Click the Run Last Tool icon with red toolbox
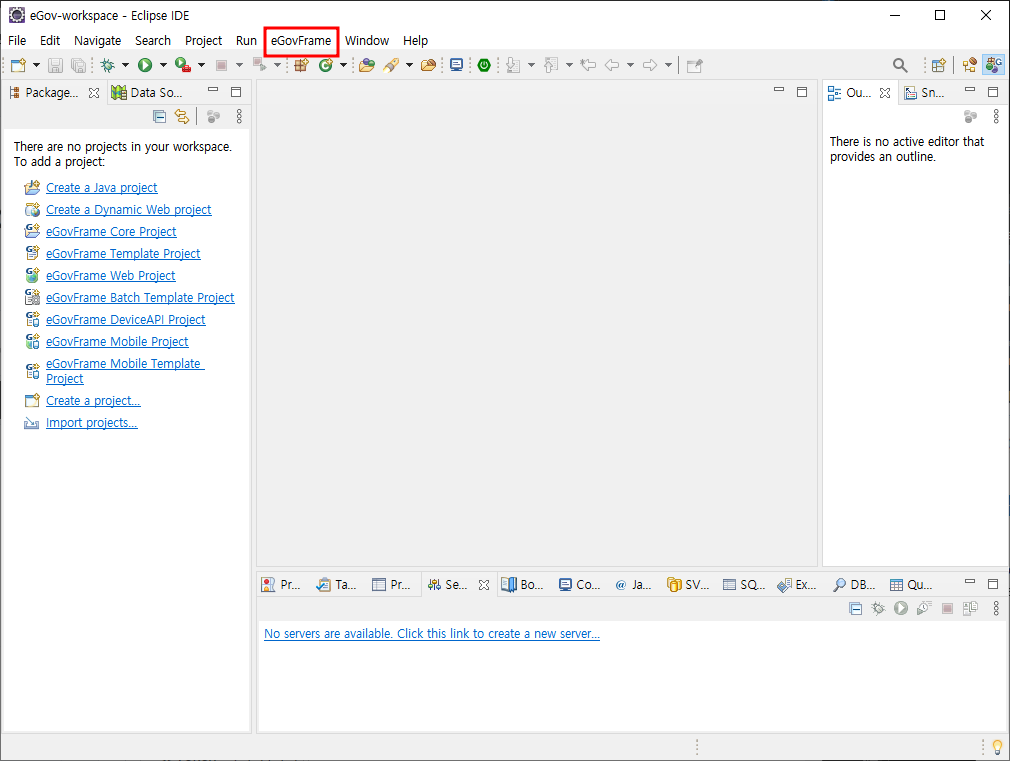Image resolution: width=1010 pixels, height=761 pixels. pyautogui.click(x=183, y=65)
